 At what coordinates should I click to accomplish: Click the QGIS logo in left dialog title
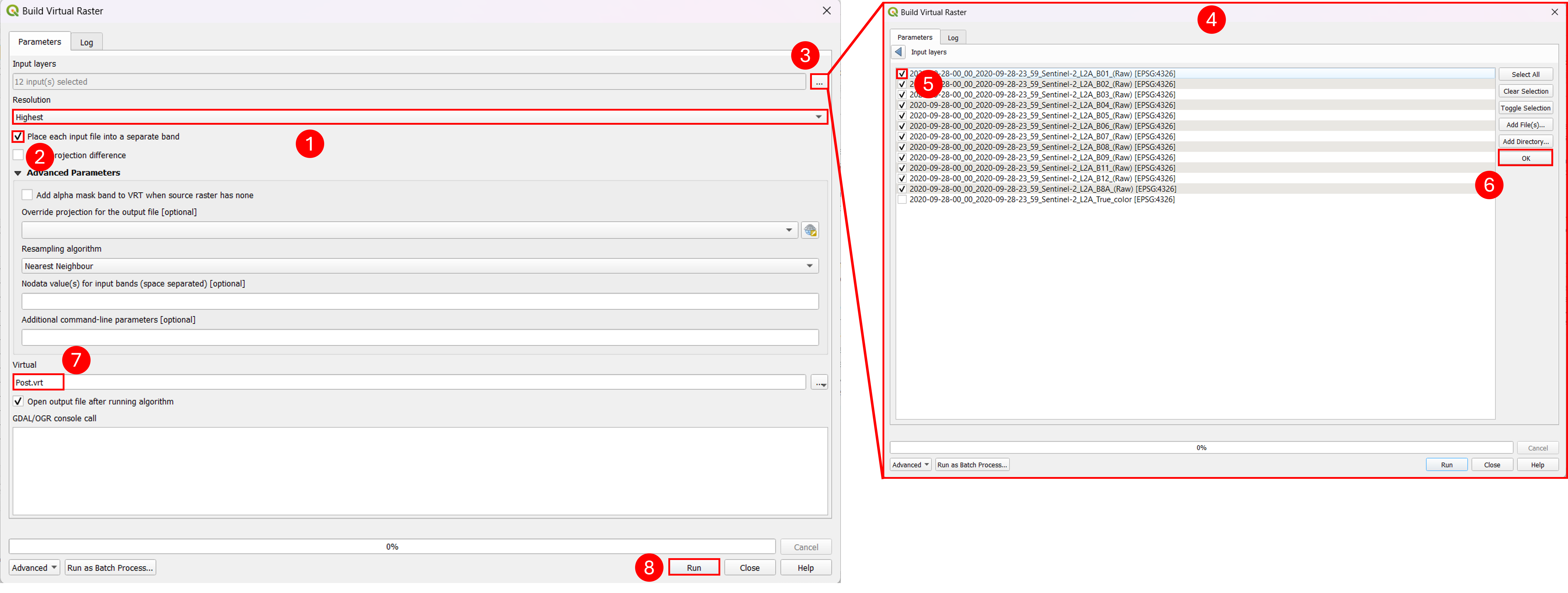[x=12, y=11]
